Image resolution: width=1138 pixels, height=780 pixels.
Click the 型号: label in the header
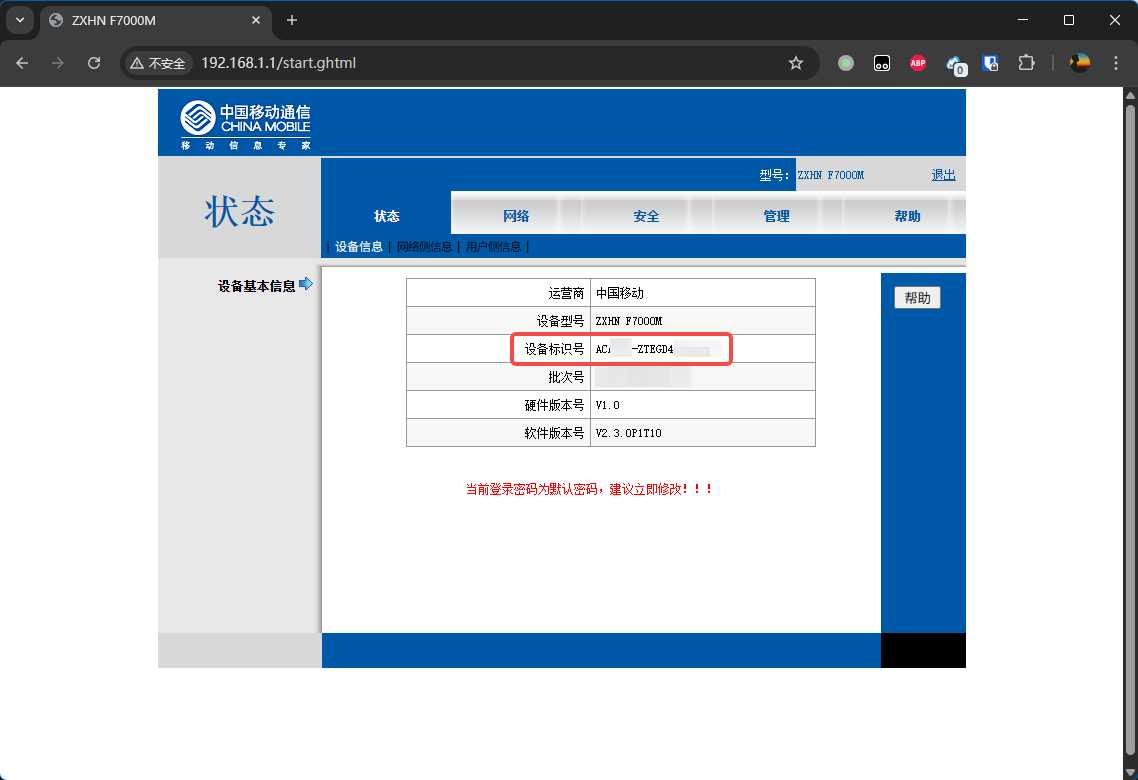[x=774, y=175]
